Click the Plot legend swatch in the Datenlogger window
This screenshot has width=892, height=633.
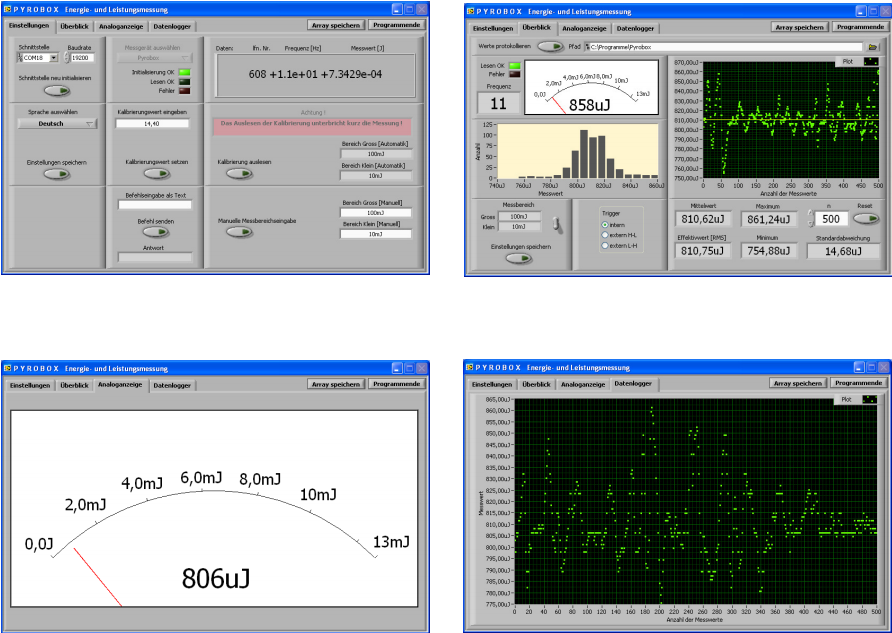pyautogui.click(x=869, y=399)
